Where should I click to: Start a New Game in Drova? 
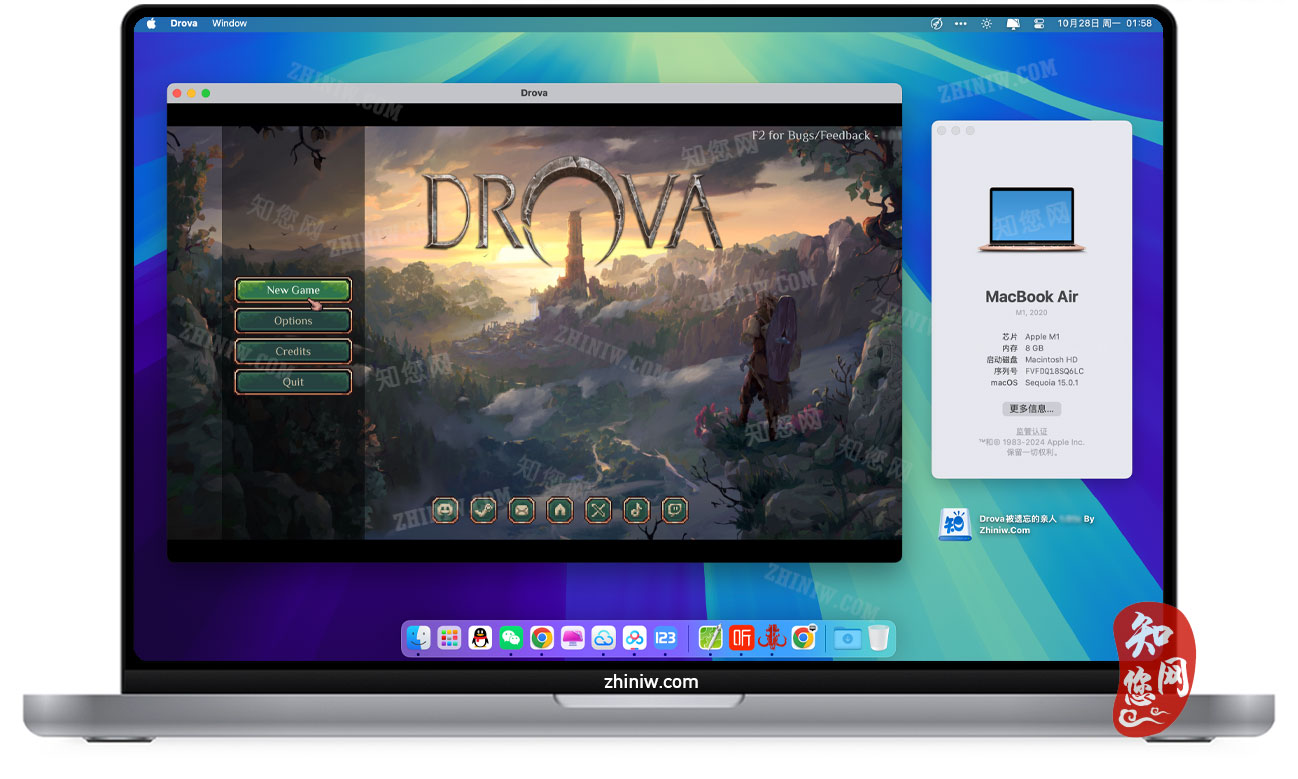pyautogui.click(x=293, y=290)
